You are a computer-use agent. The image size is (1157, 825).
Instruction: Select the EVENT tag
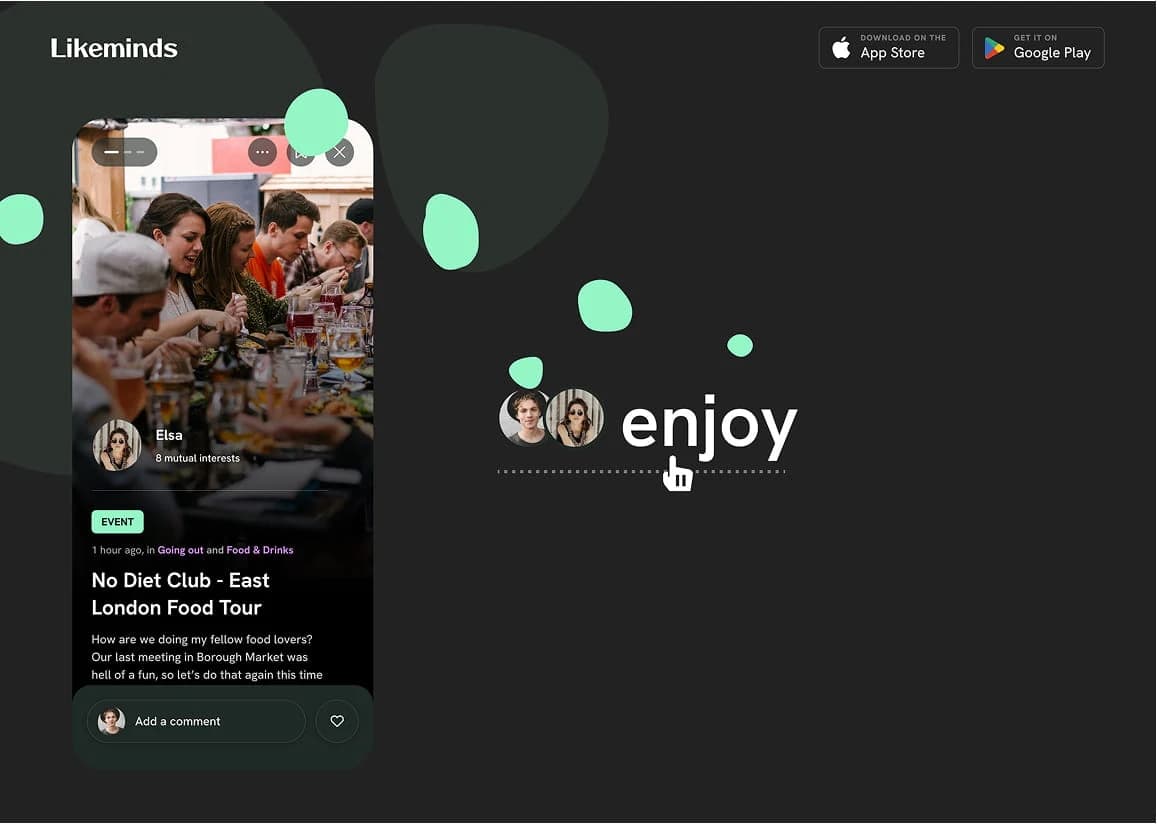(117, 522)
